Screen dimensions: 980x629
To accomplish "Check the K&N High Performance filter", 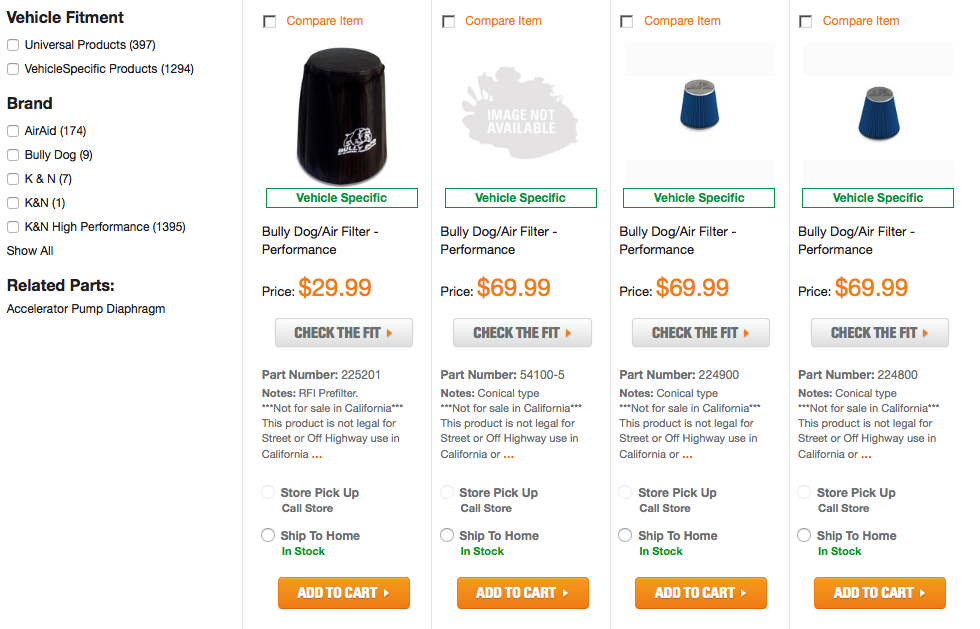I will pos(12,226).
